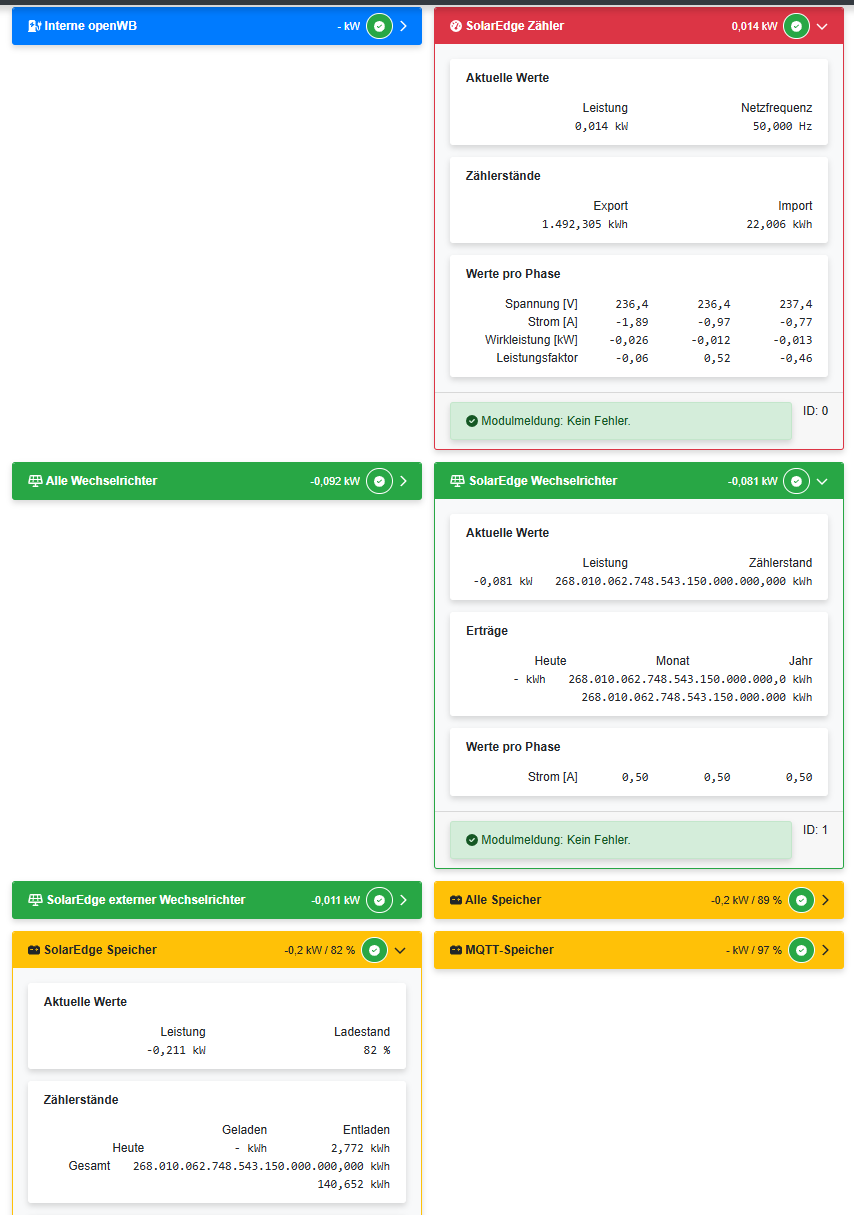Click the 'Alle Wechselrichter' header title
854x1215 pixels.
click(x=102, y=481)
